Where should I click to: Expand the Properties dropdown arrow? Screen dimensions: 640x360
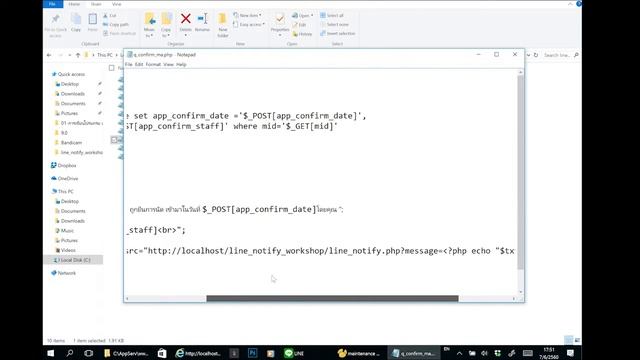pos(280,36)
